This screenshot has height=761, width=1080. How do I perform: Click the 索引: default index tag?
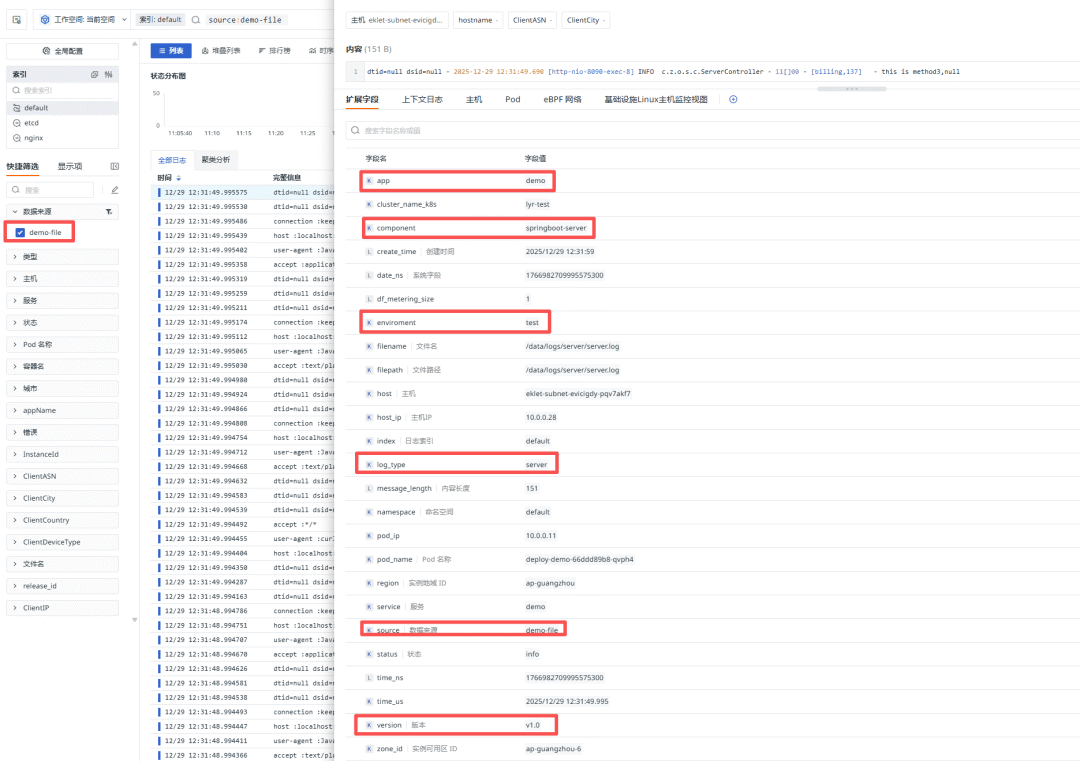point(160,20)
